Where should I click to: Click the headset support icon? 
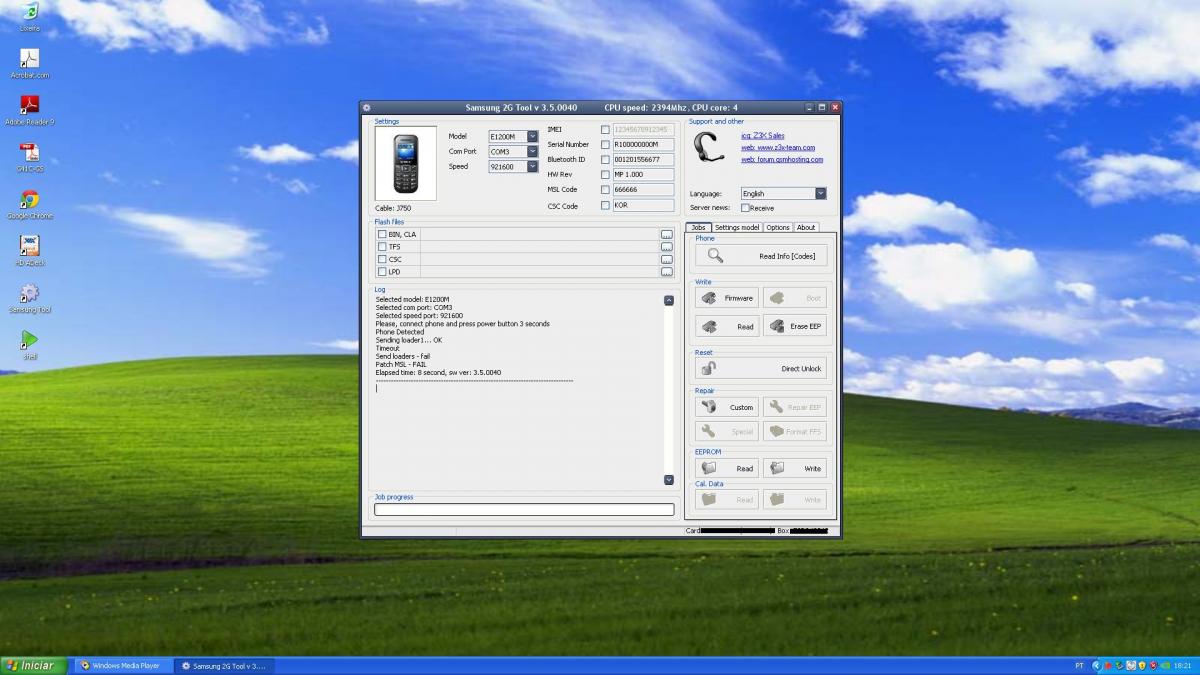[x=708, y=147]
